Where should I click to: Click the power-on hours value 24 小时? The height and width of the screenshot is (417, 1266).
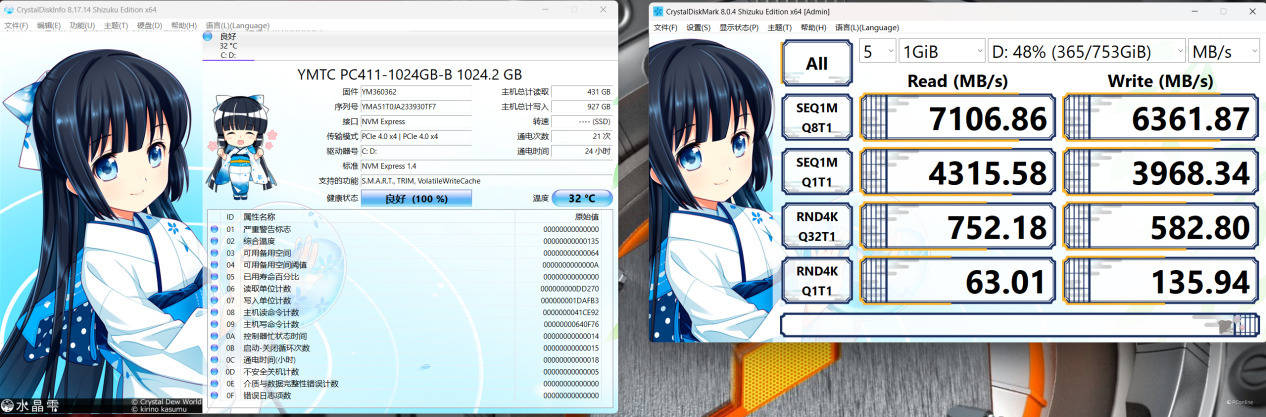click(582, 150)
